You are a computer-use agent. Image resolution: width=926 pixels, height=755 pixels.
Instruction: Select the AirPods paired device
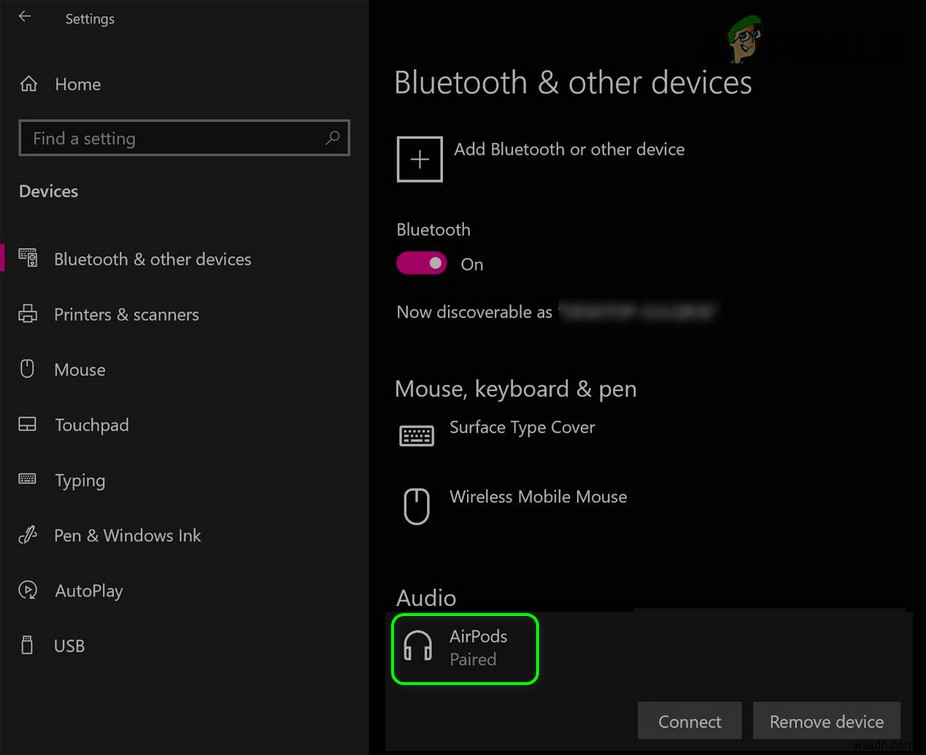465,649
